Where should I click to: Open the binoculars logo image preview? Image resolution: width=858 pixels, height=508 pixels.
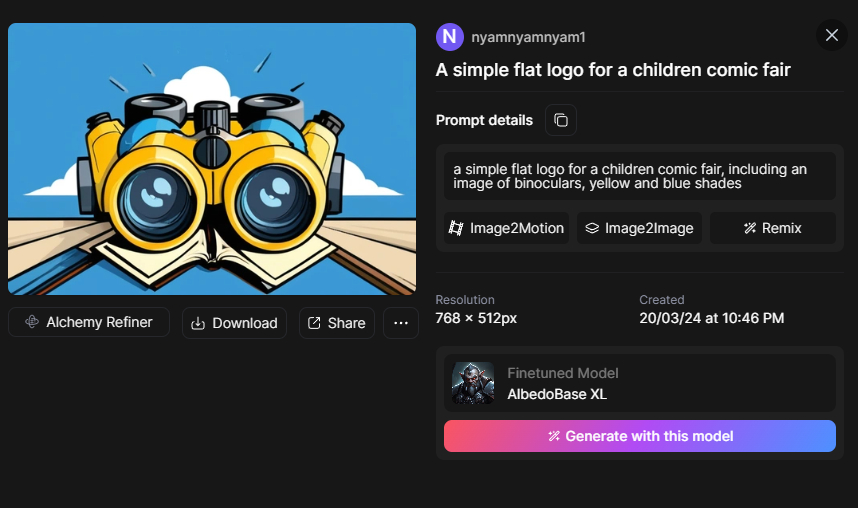tap(212, 159)
